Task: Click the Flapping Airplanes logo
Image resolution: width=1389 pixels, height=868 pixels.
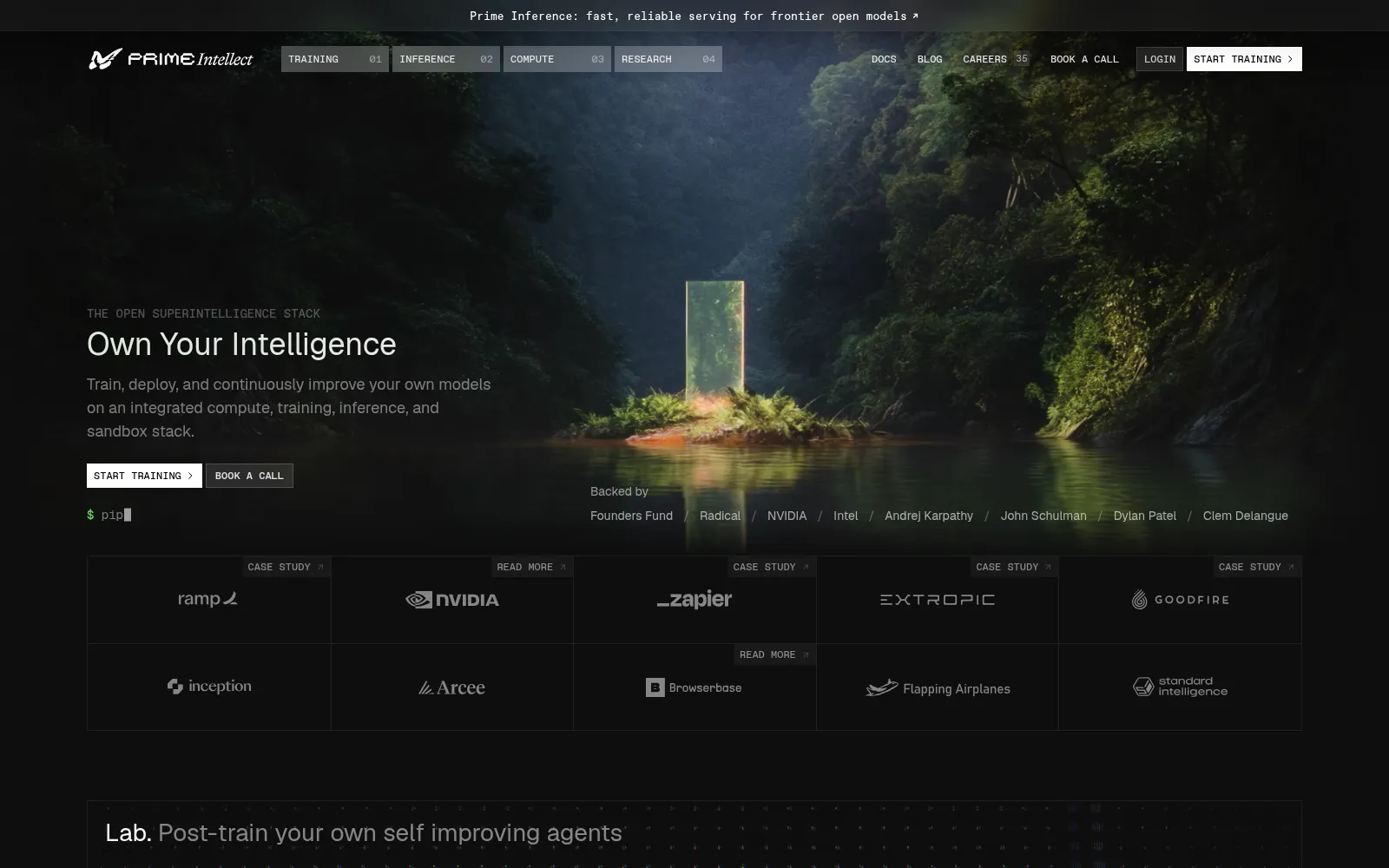Action: click(x=938, y=688)
